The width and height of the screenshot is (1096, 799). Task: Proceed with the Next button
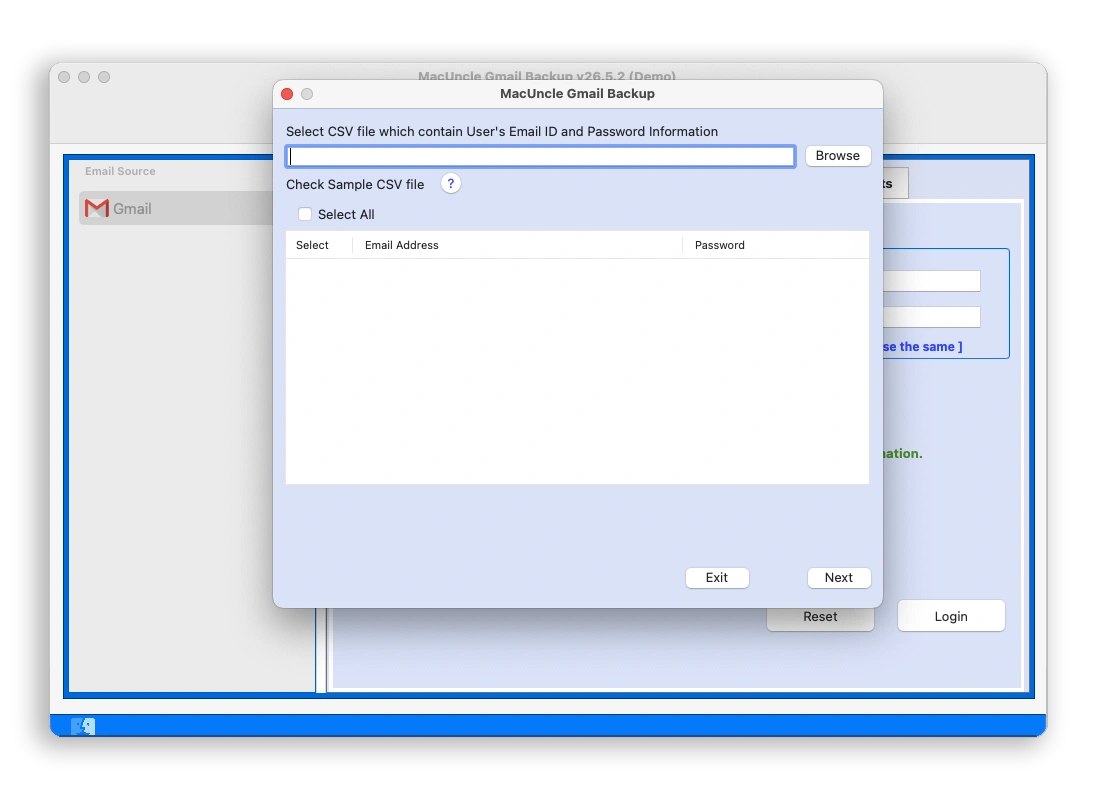[x=838, y=577]
